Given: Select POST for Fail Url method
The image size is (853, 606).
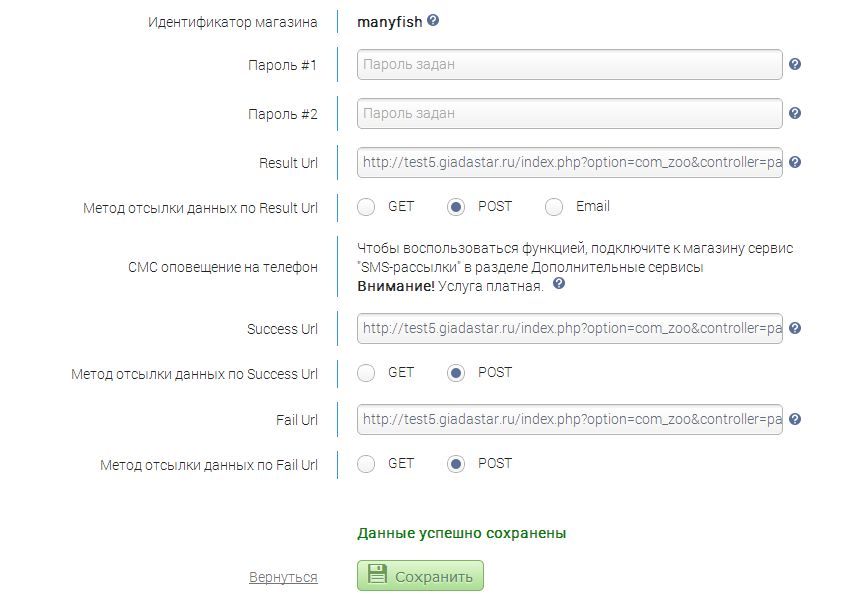Looking at the screenshot, I should click(456, 464).
